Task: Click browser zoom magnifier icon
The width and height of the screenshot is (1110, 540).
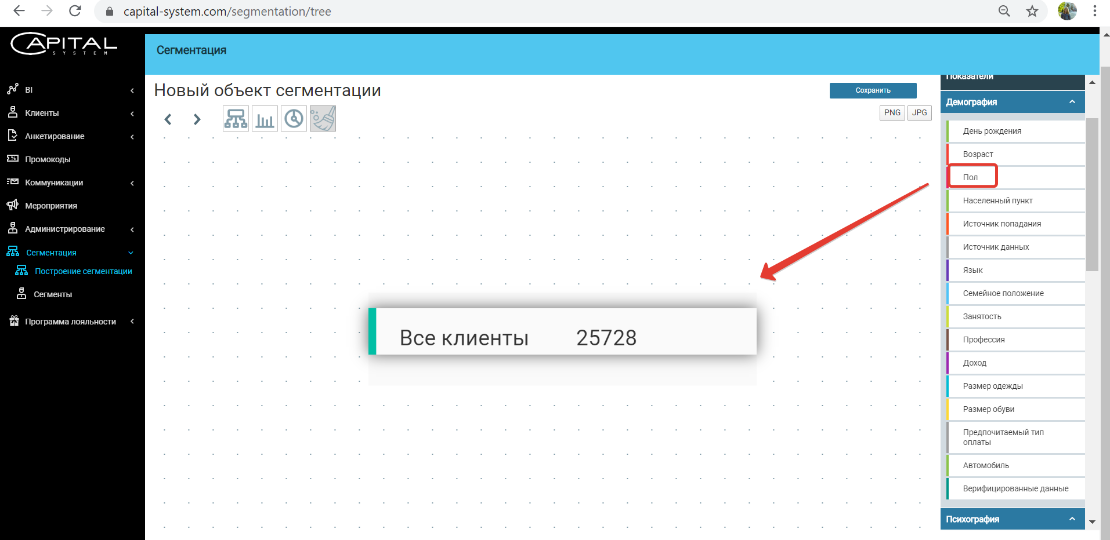Action: (x=1004, y=11)
